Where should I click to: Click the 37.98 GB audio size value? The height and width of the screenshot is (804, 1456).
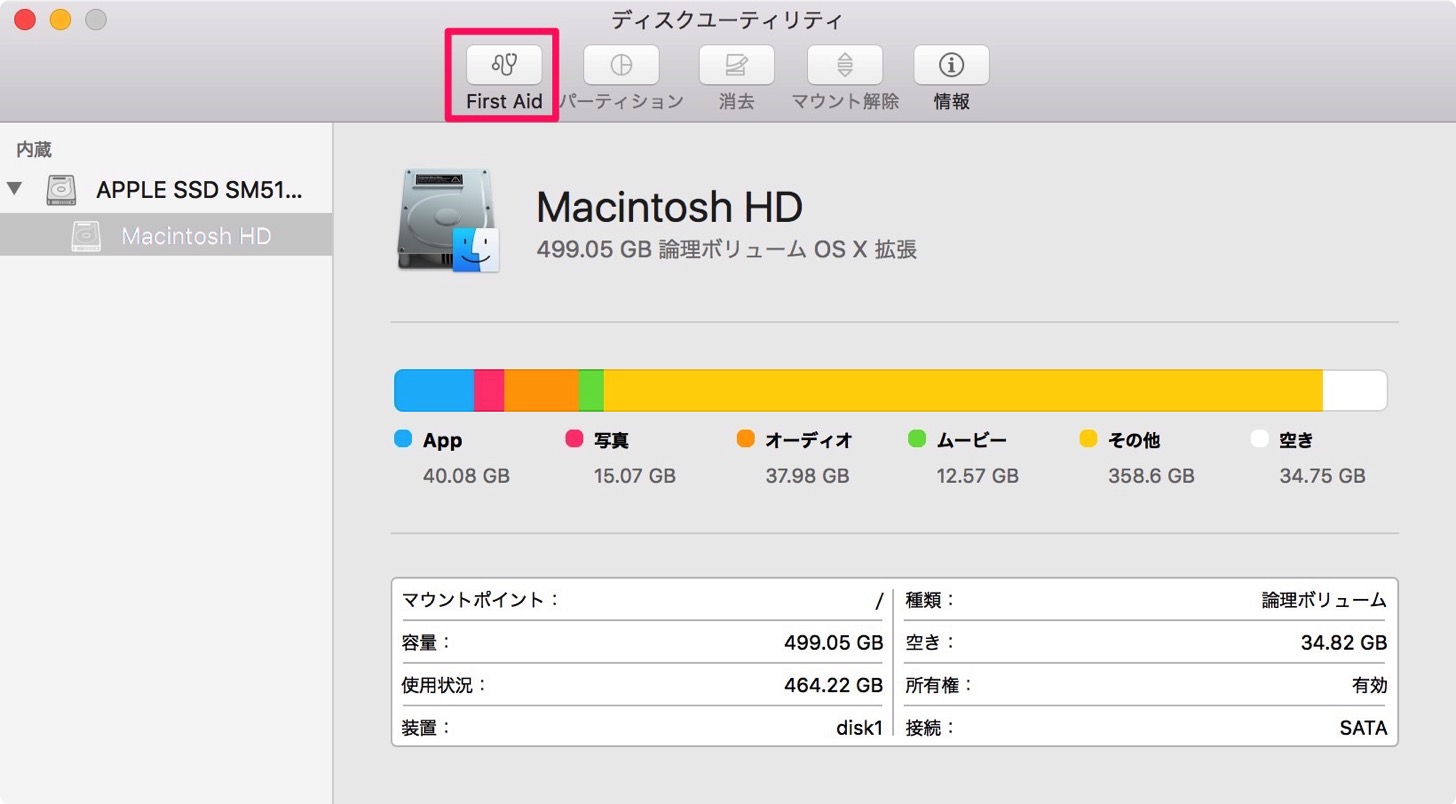tap(808, 476)
